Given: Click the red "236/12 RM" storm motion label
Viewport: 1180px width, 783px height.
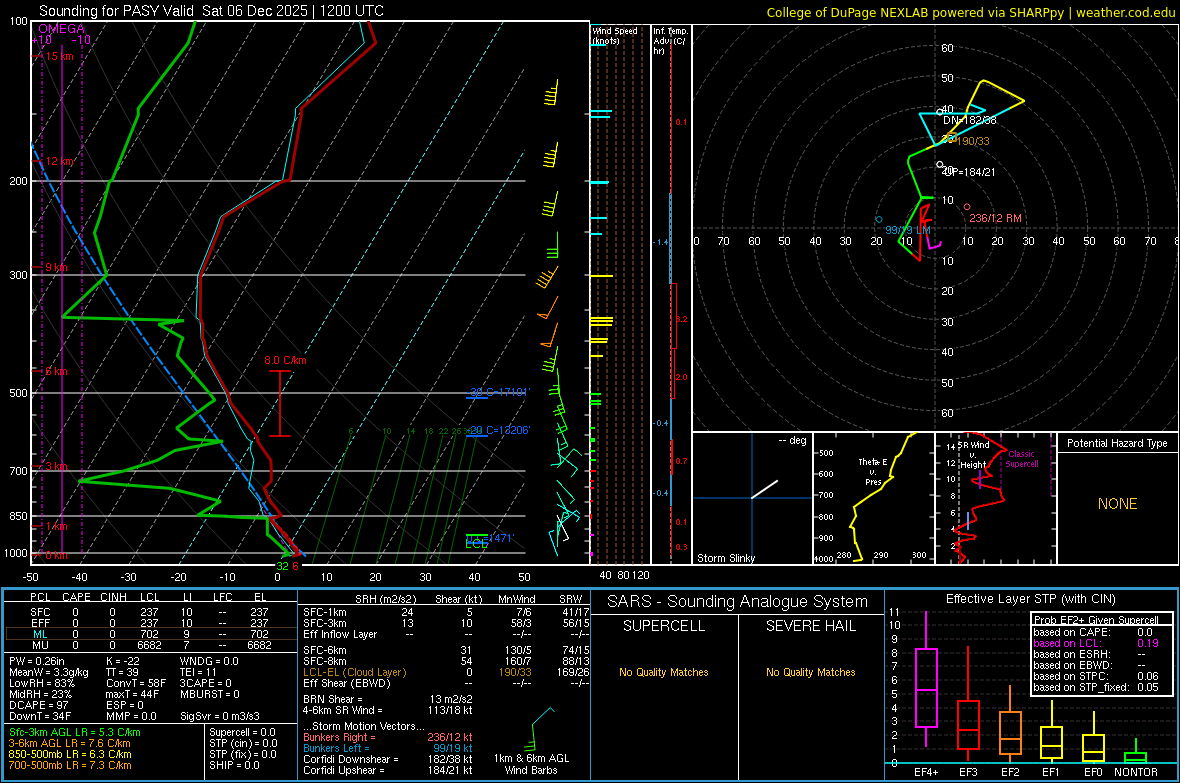Looking at the screenshot, I should [995, 218].
